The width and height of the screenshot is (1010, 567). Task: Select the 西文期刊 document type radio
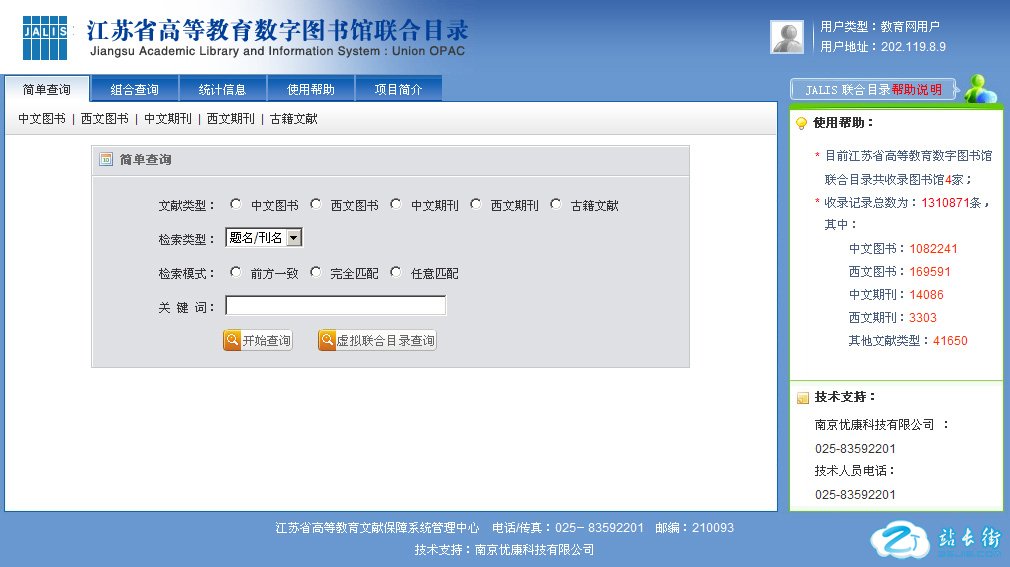point(476,204)
